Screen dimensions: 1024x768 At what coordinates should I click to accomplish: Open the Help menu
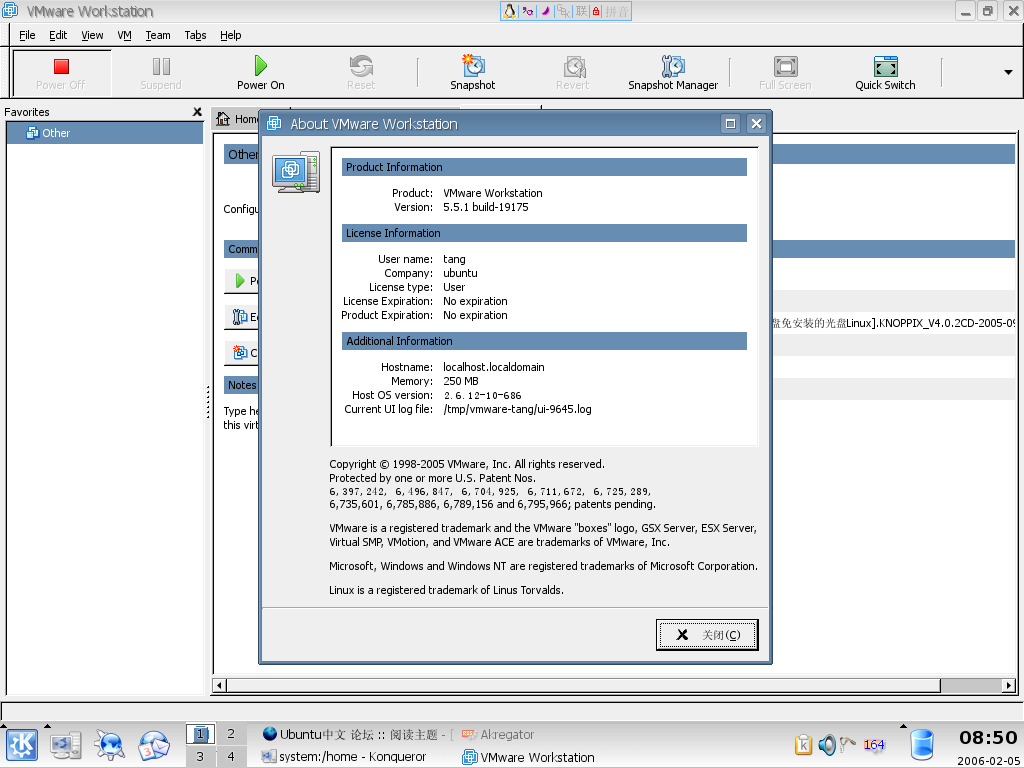(x=231, y=35)
